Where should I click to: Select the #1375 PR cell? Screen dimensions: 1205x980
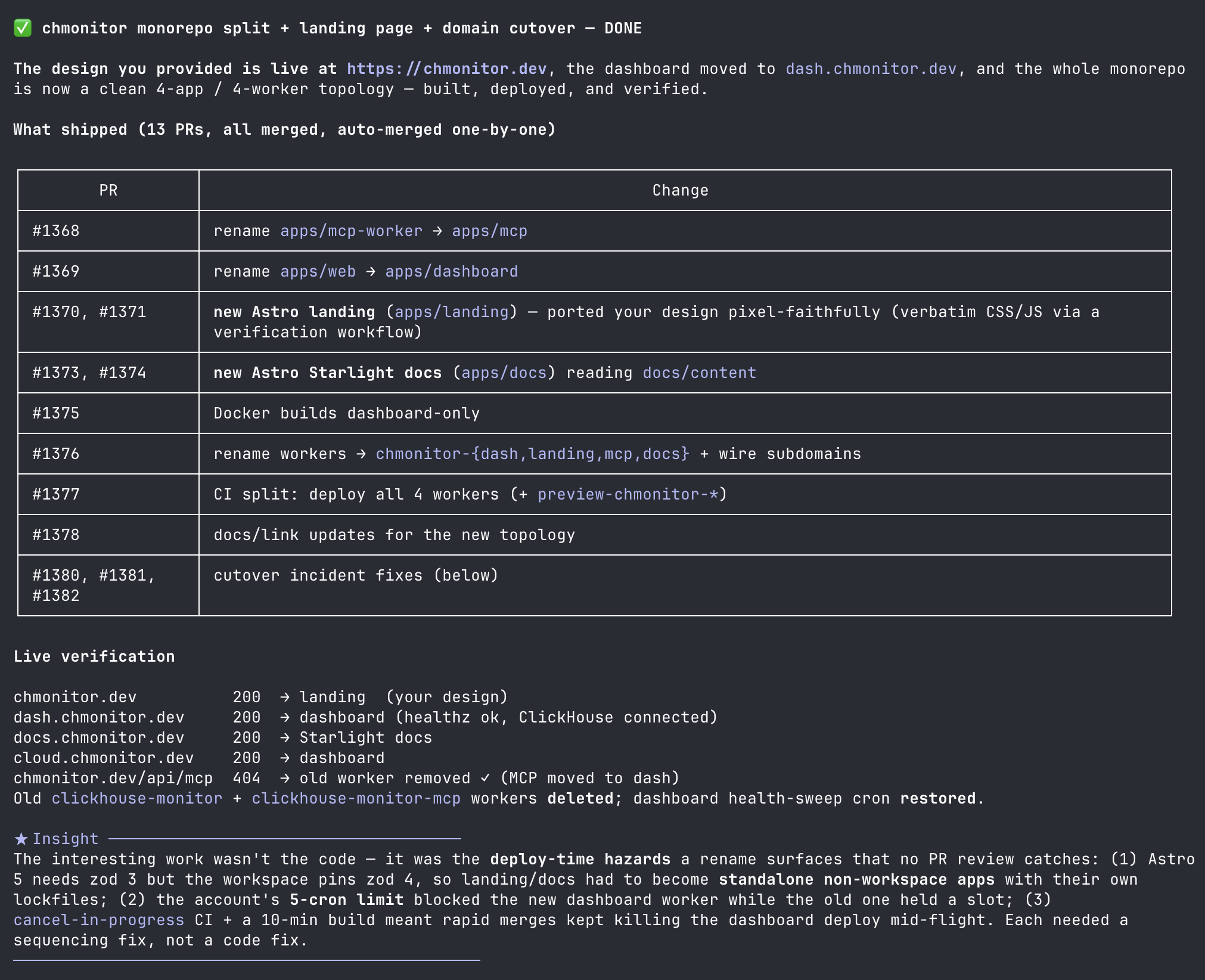coord(108,413)
